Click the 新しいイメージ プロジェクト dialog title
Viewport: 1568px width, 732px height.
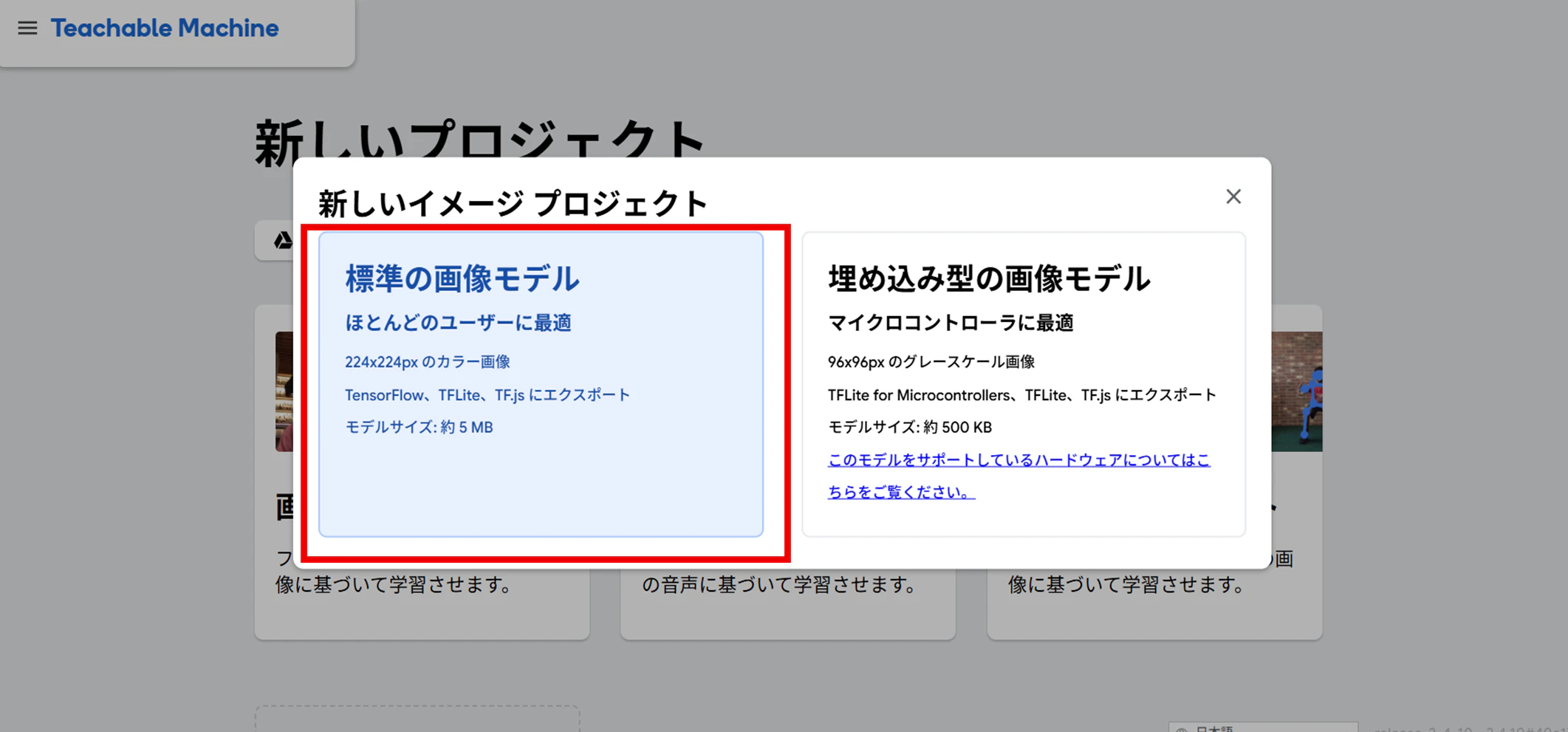(513, 203)
